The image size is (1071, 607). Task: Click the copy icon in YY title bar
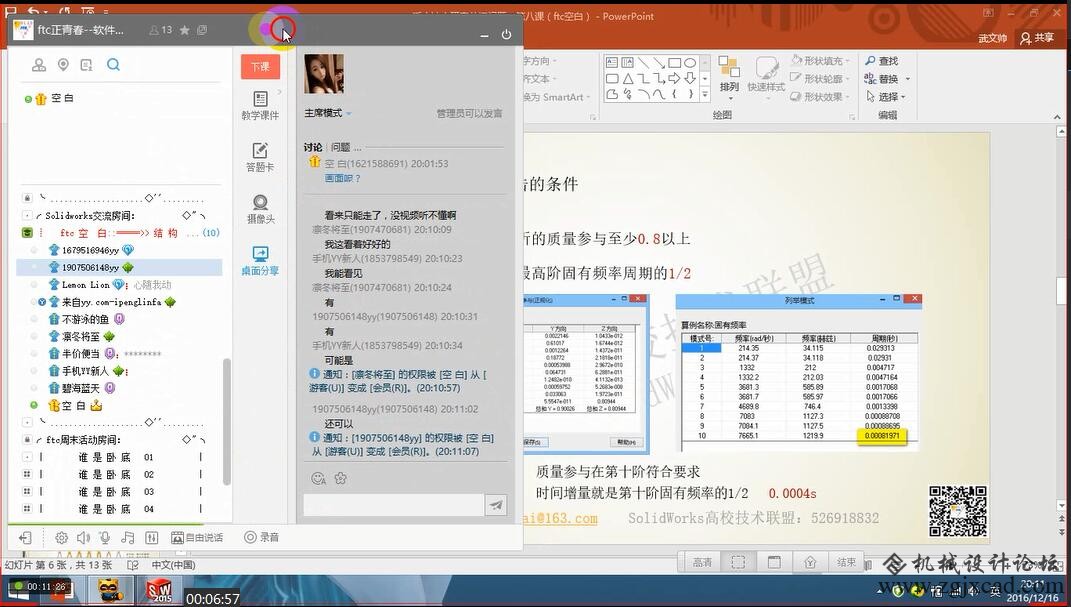[x=202, y=30]
